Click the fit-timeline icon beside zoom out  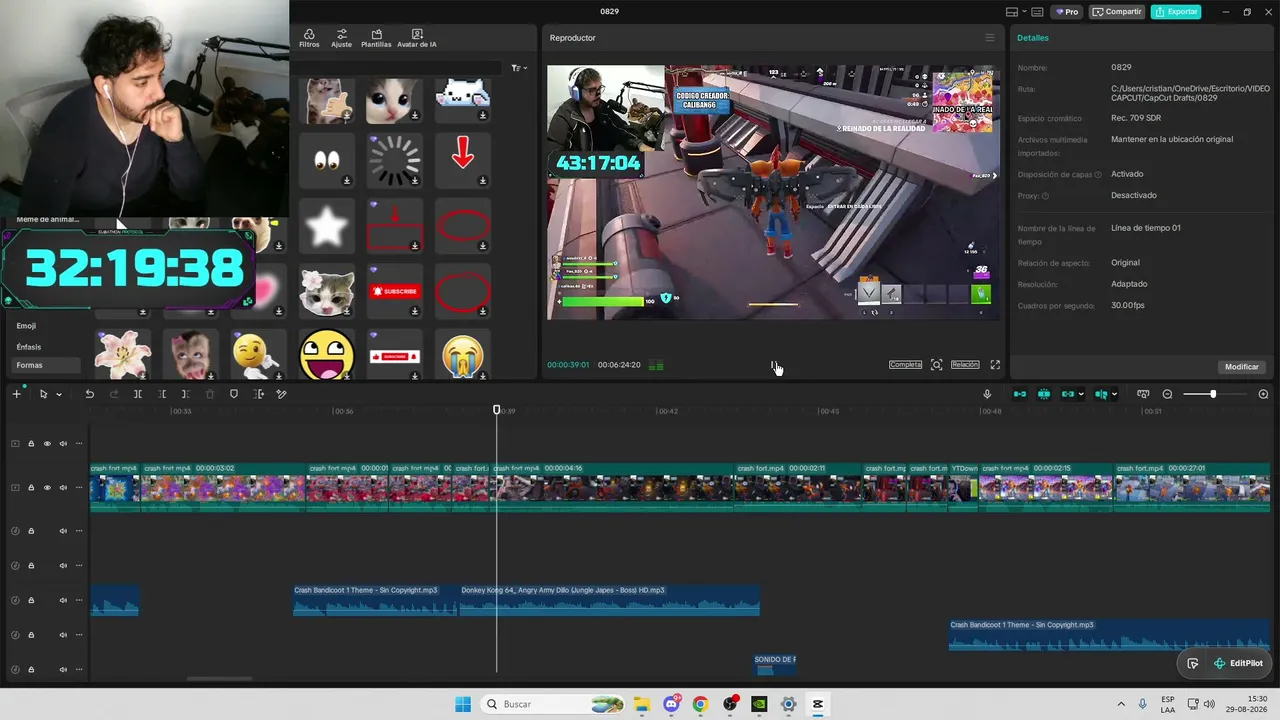click(1143, 394)
